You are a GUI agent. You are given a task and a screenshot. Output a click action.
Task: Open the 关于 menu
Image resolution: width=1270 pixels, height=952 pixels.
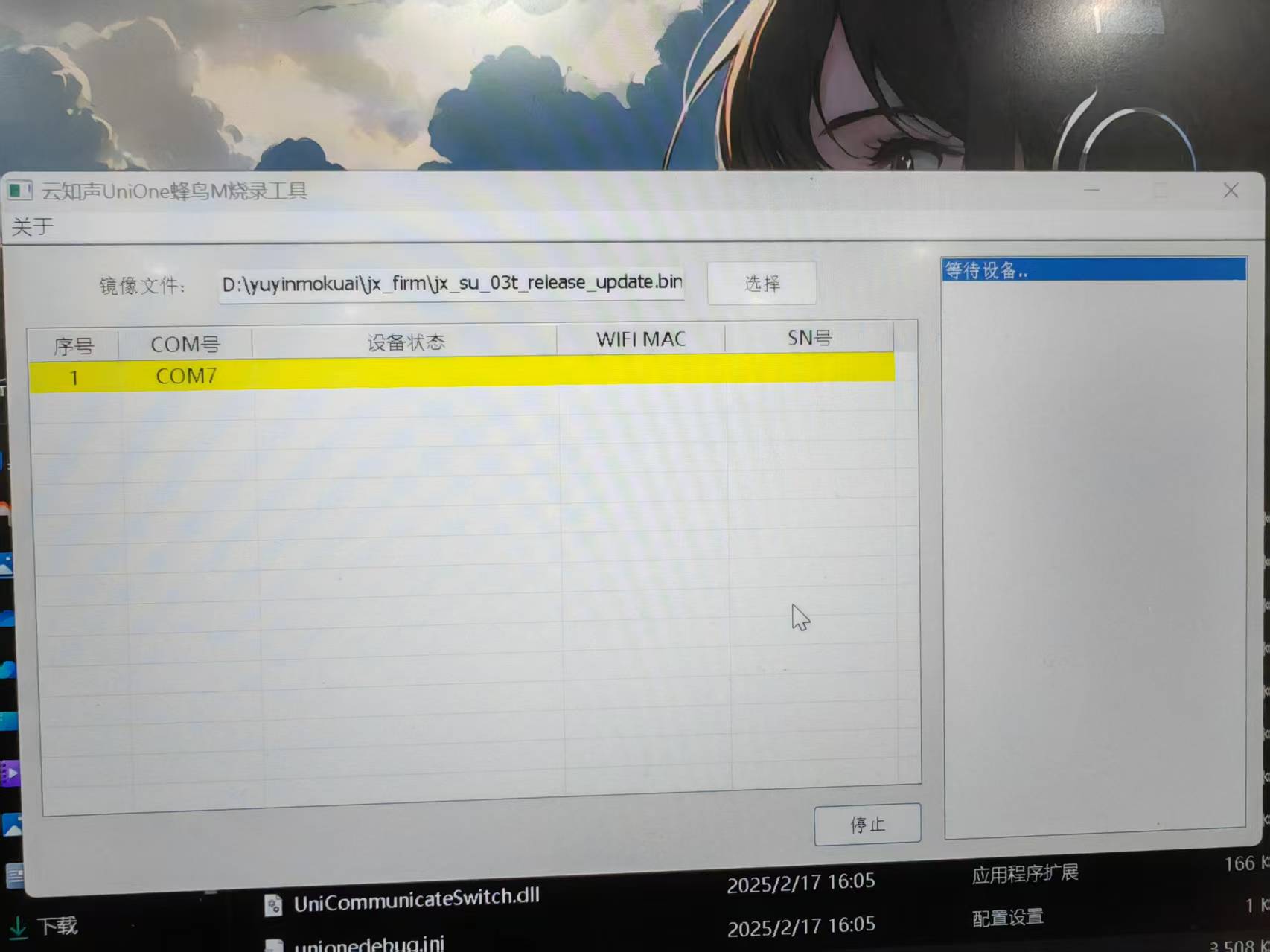click(x=33, y=226)
